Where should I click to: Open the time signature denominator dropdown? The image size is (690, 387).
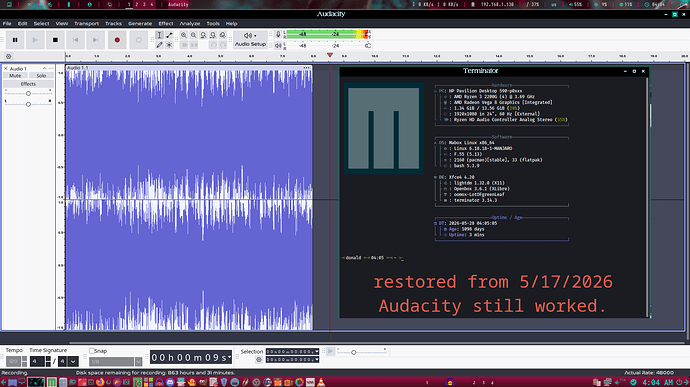tap(73, 361)
